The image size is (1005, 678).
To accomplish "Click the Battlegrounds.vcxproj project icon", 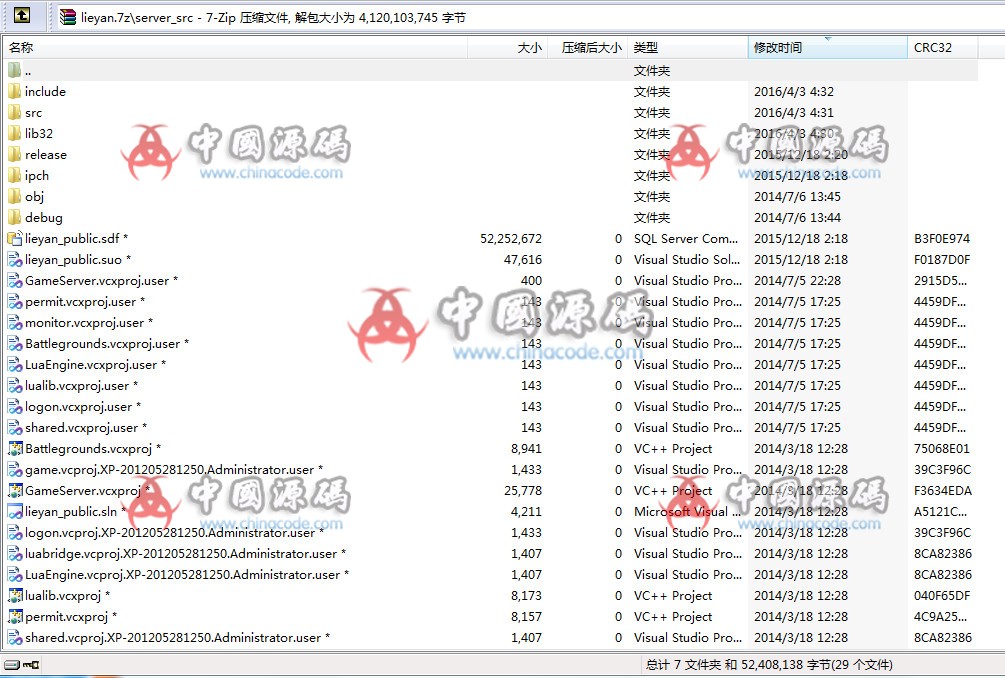I will click(14, 449).
